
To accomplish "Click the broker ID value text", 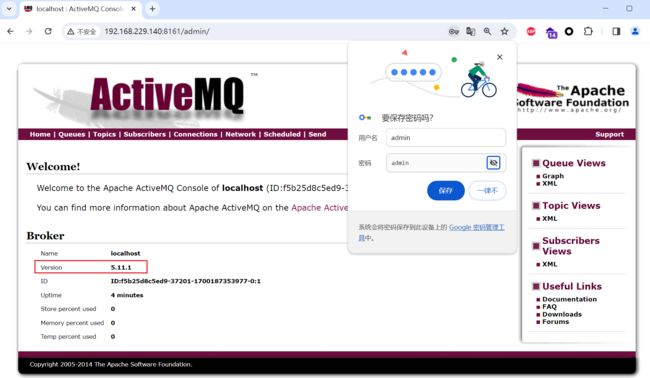I will (186, 281).
